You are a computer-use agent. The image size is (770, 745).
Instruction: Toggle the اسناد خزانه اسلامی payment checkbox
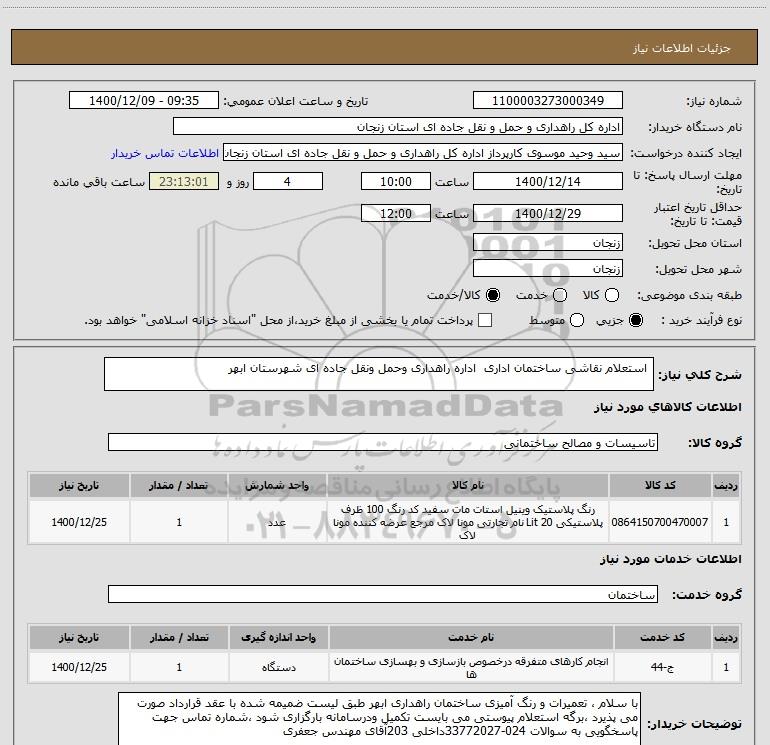[x=485, y=321]
